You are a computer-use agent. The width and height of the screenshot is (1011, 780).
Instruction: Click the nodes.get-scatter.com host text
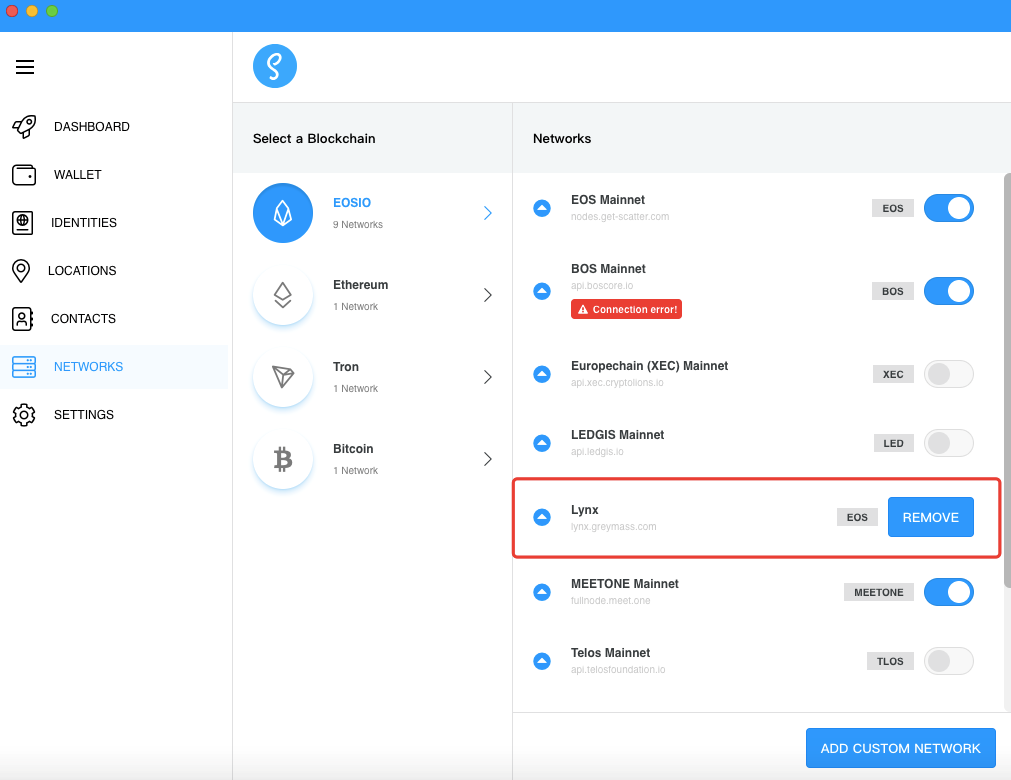click(620, 217)
